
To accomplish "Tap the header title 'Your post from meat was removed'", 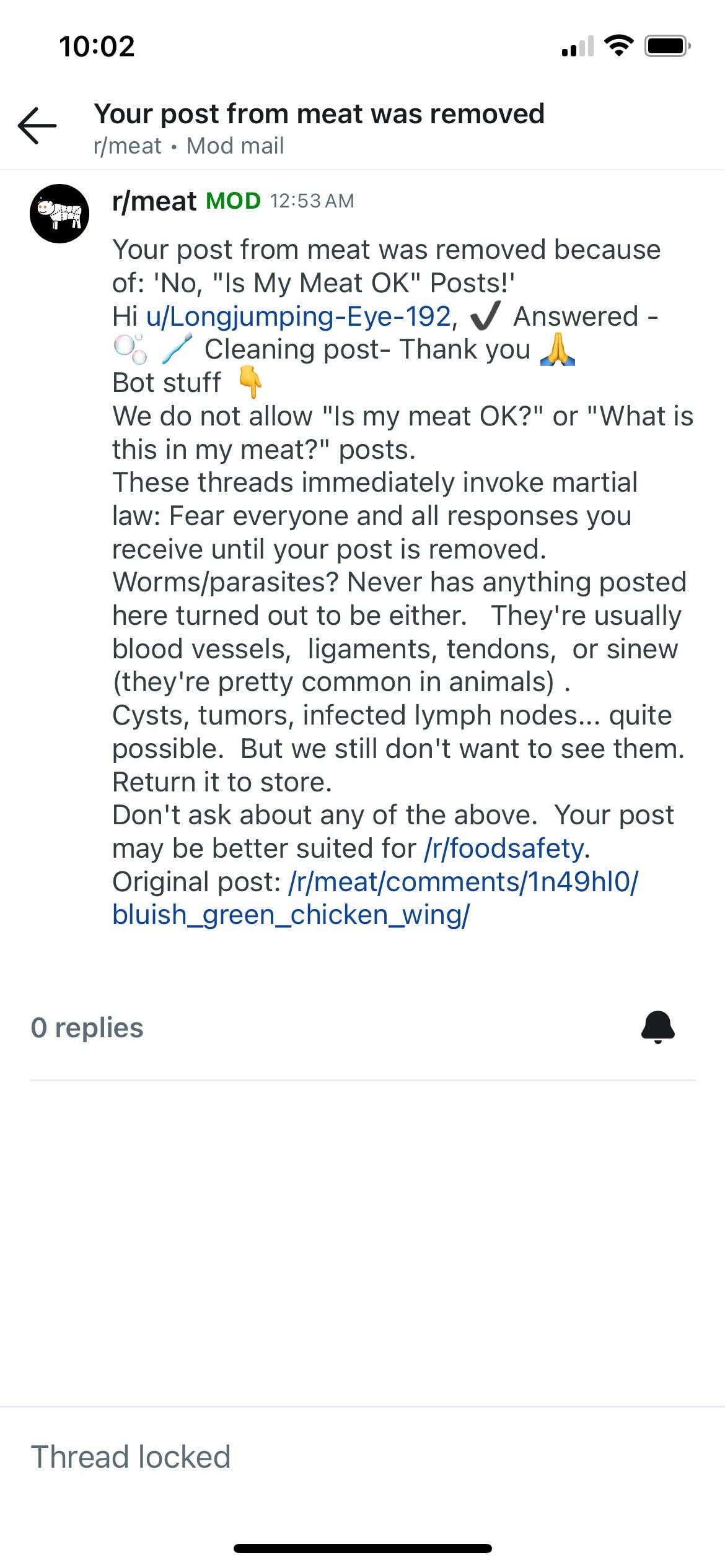I will click(319, 114).
